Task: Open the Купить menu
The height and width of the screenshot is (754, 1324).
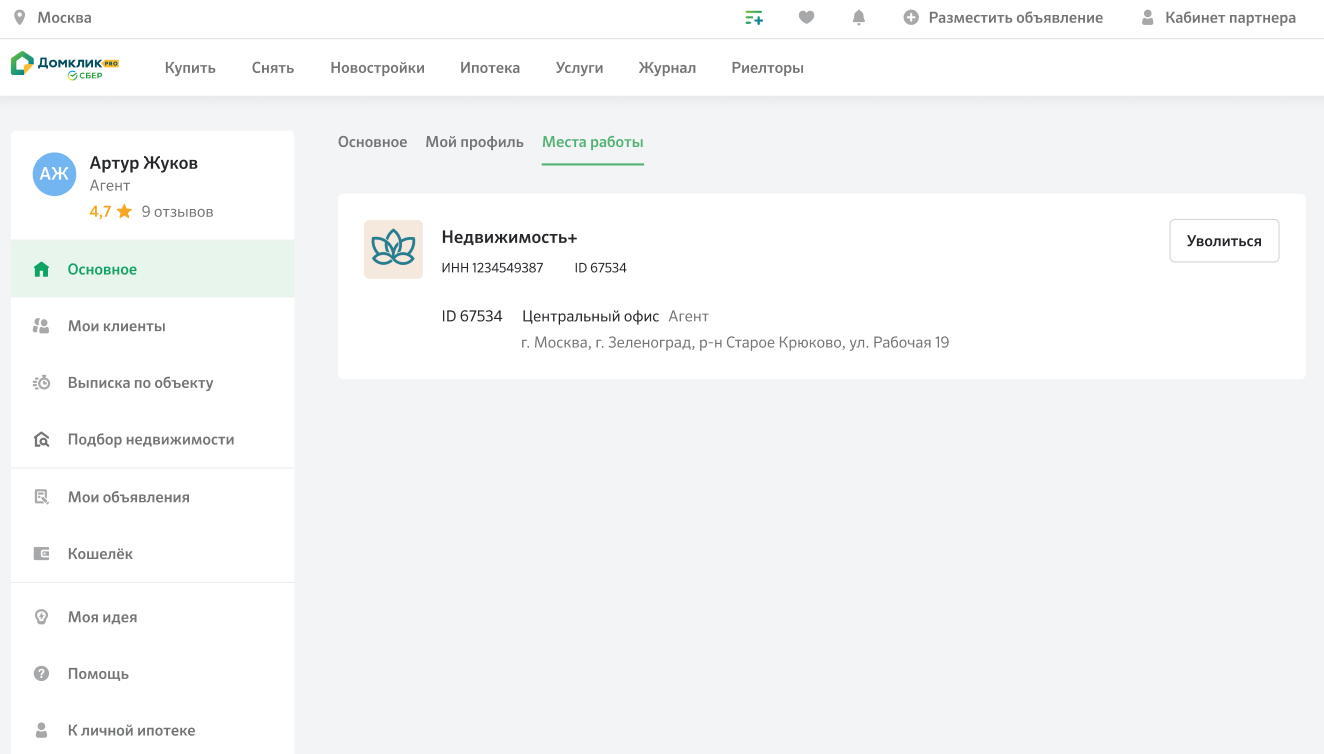Action: [x=190, y=68]
